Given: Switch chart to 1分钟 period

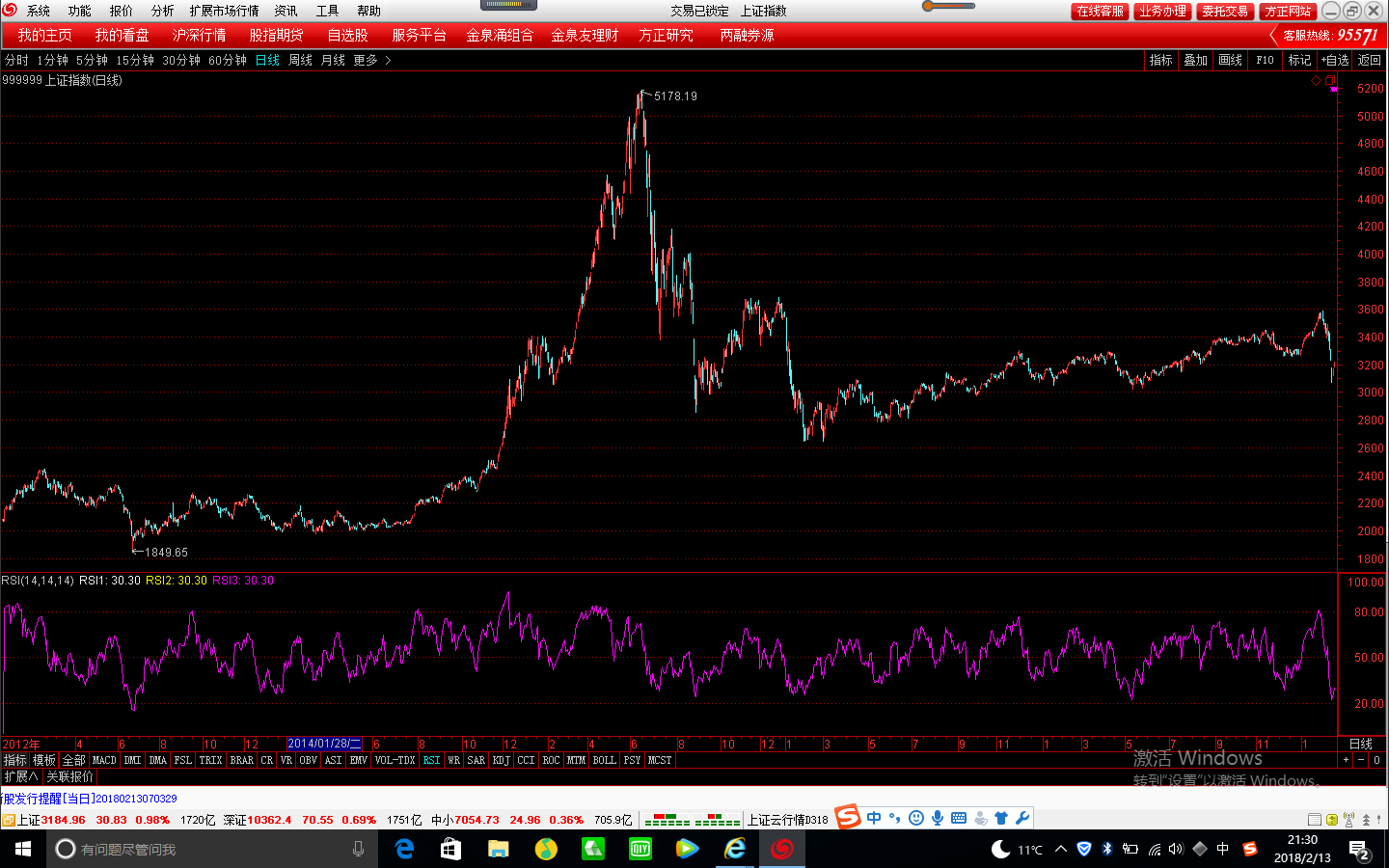Looking at the screenshot, I should (52, 60).
